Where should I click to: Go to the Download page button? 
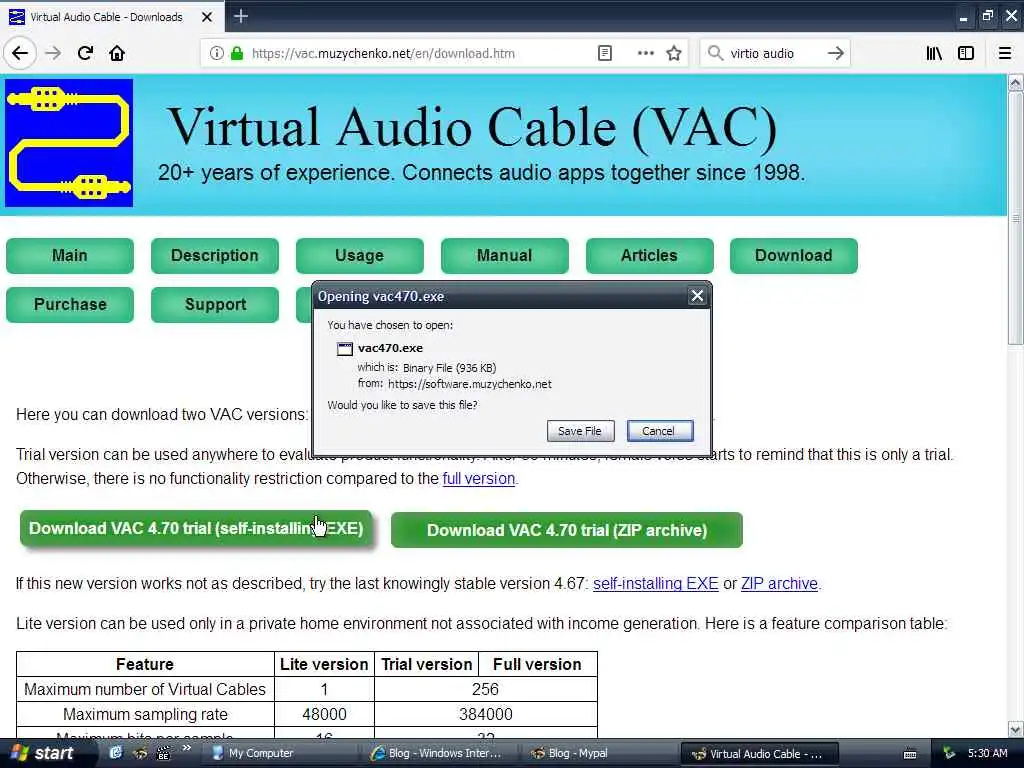[x=794, y=255]
